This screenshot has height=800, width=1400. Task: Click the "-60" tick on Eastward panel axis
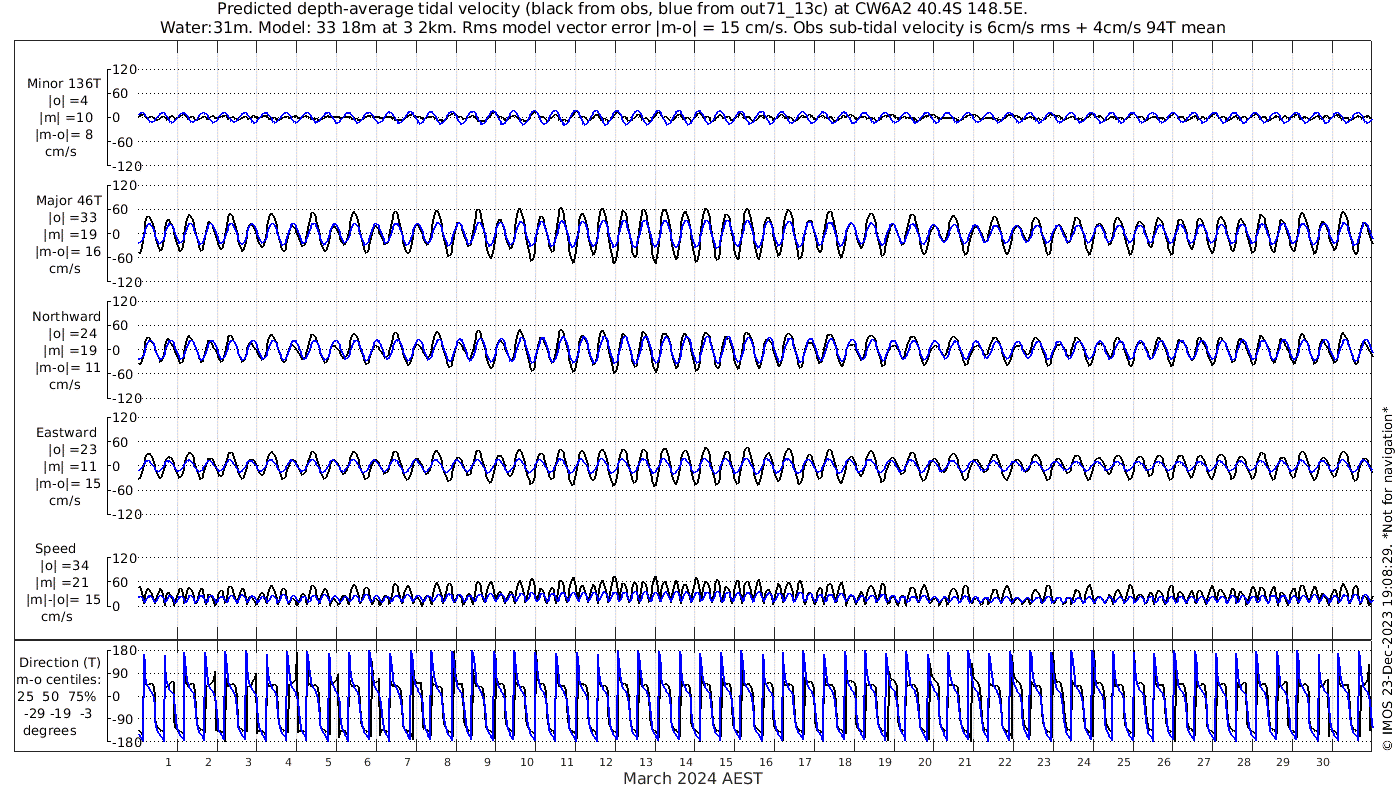pyautogui.click(x=125, y=490)
